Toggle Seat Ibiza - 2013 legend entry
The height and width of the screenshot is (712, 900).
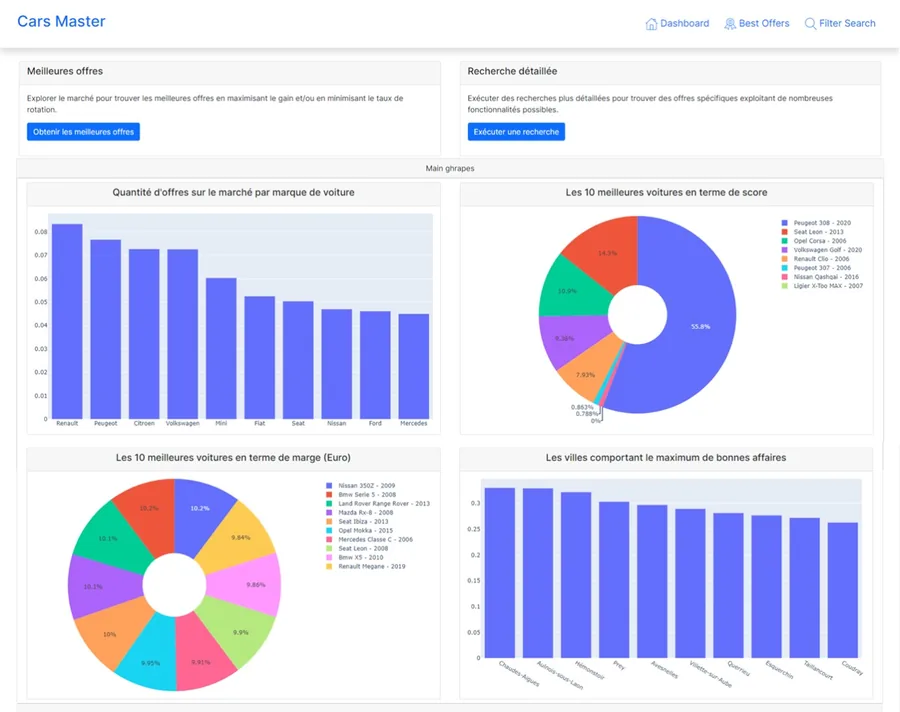tap(357, 521)
